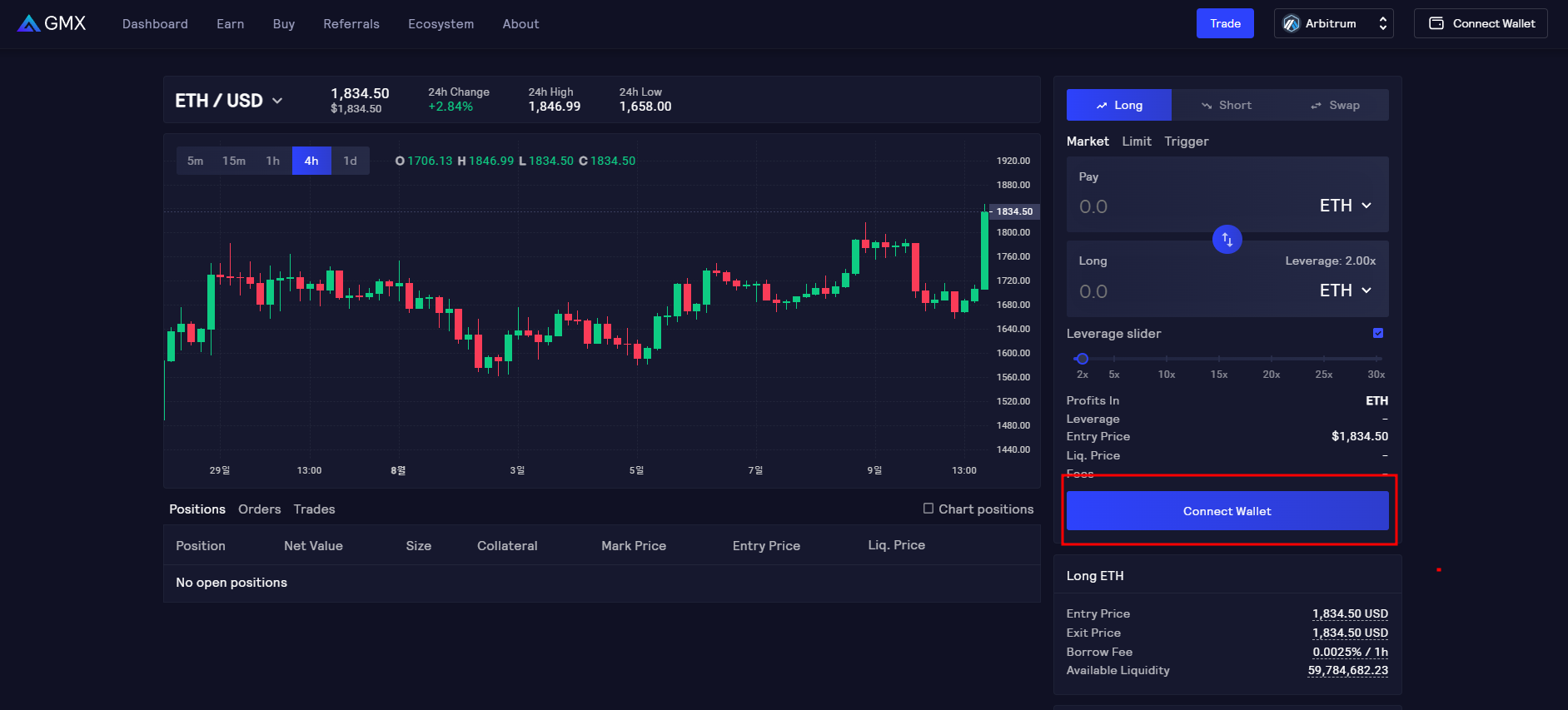Screen dimensions: 1568x710
Task: Open the Referrals page
Action: [351, 24]
